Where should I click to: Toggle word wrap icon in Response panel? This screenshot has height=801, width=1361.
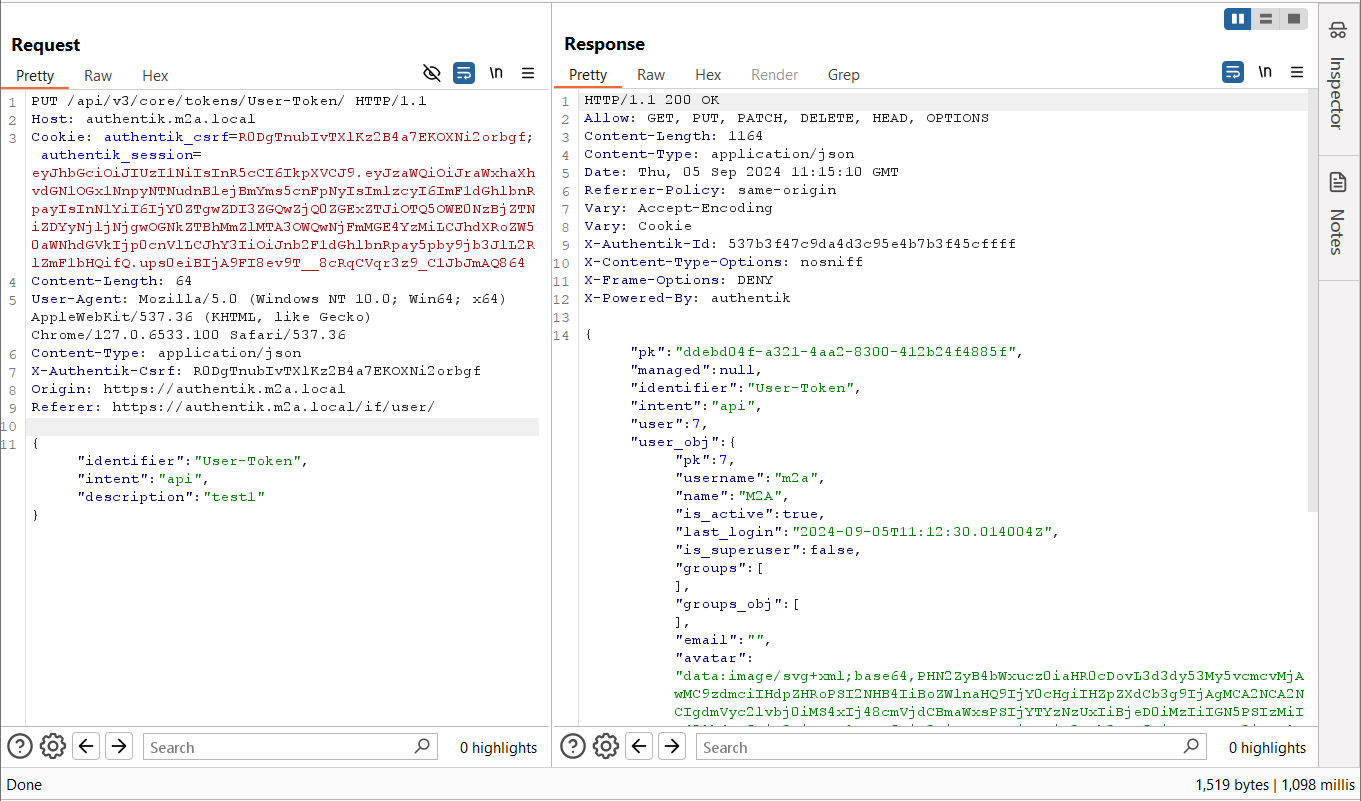click(1233, 72)
